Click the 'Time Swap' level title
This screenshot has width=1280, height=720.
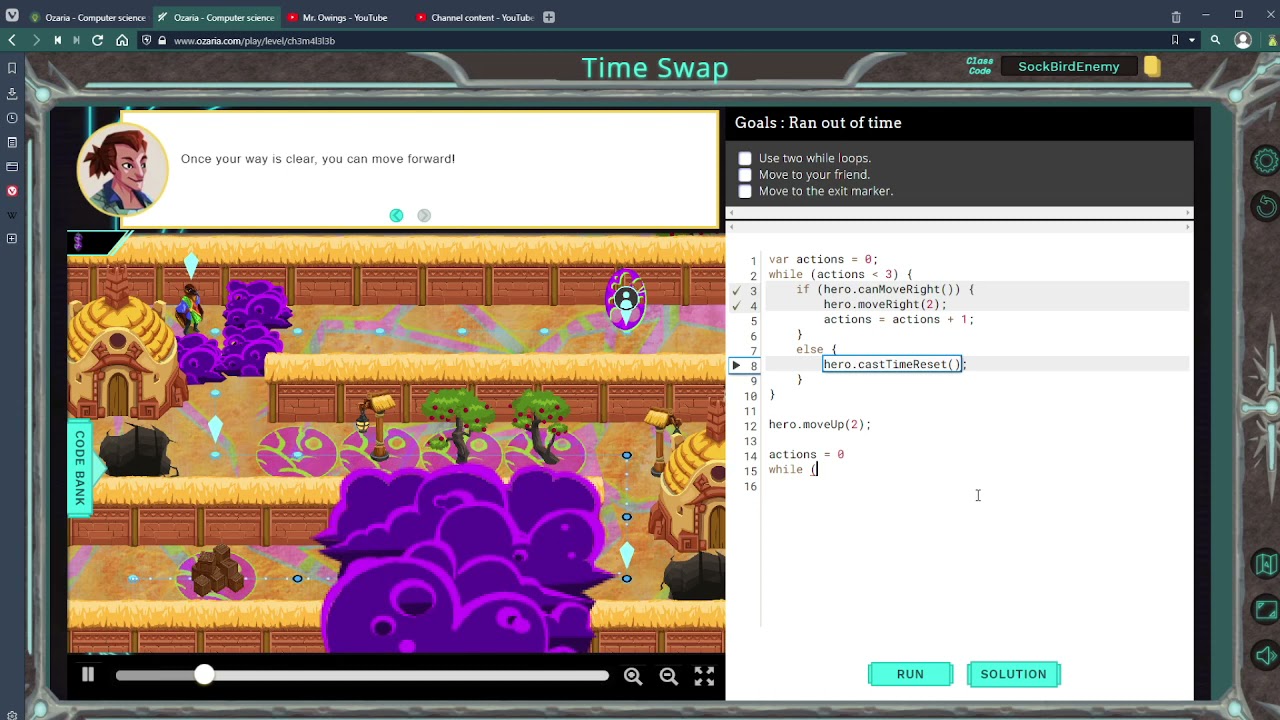coord(655,67)
